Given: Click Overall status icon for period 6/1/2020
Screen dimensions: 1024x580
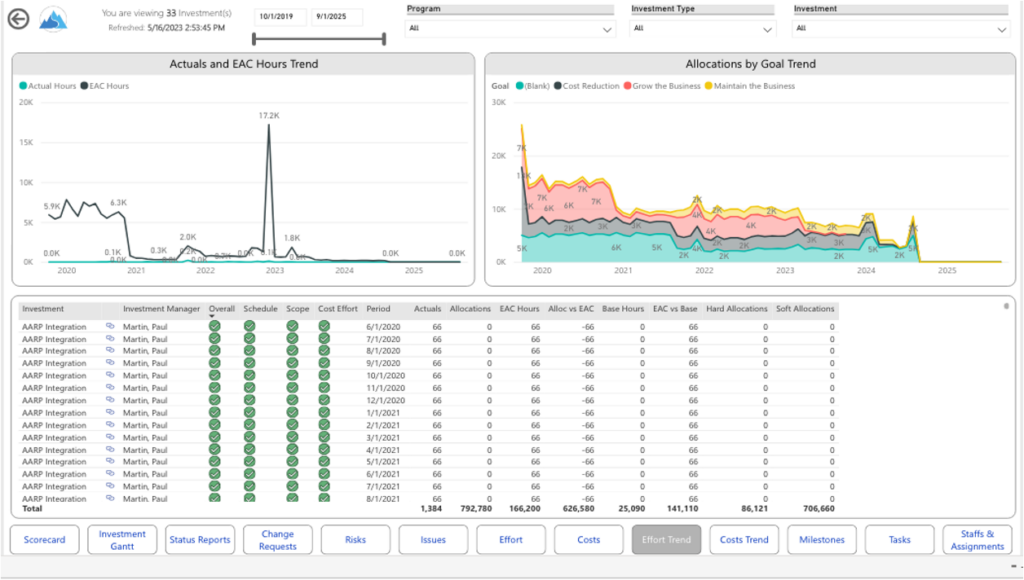Looking at the screenshot, I should point(214,326).
